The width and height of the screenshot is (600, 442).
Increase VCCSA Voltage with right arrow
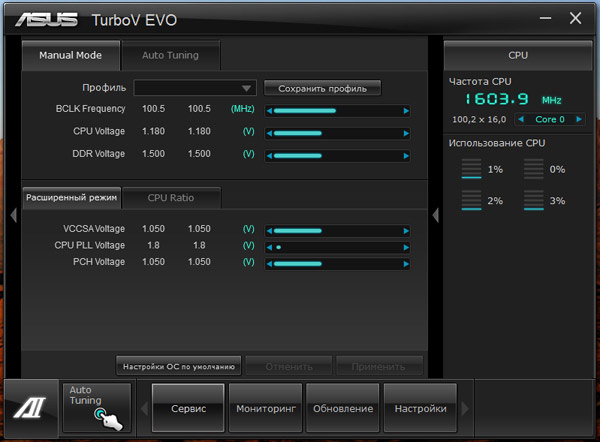coord(406,231)
